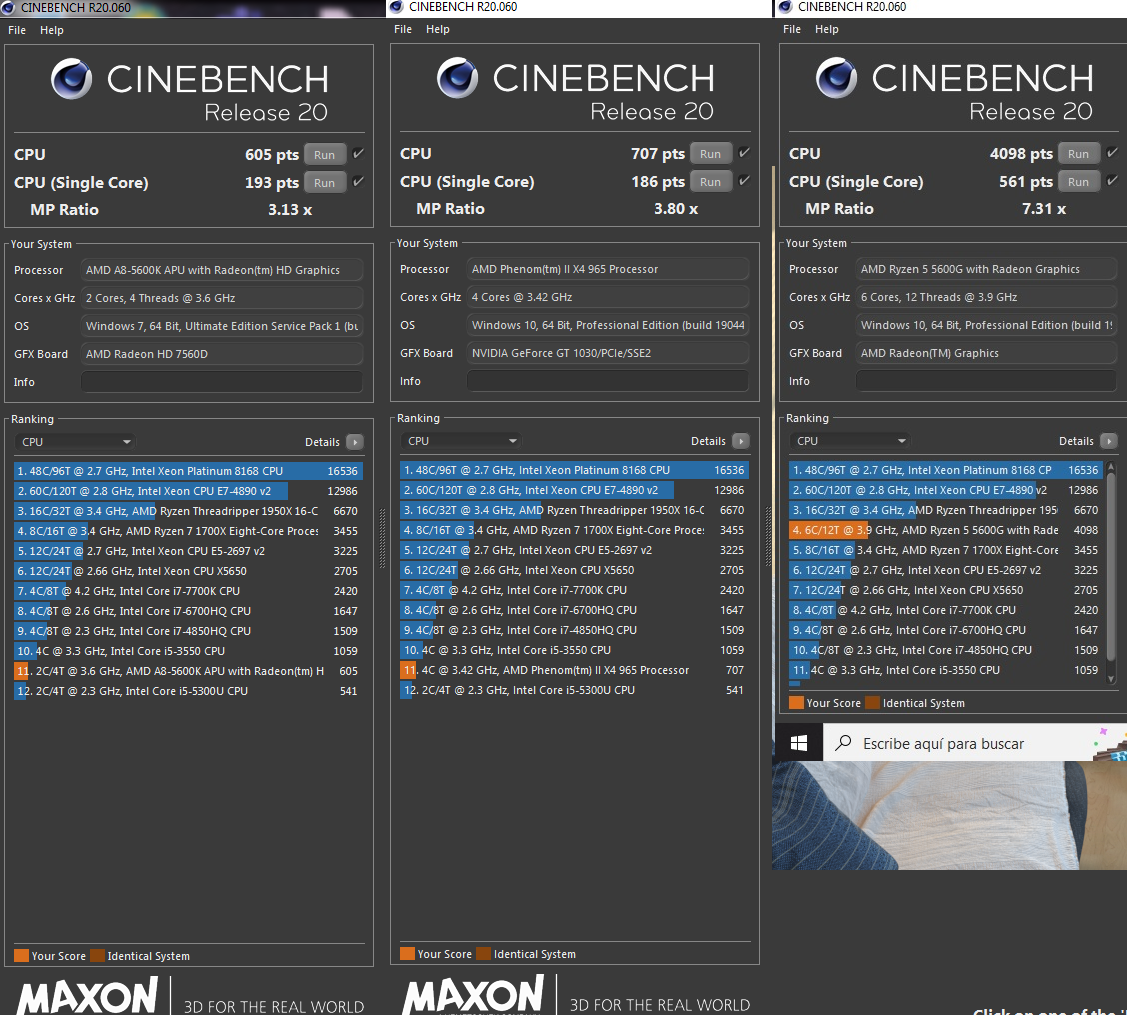Open the File menu in the A8-5600K window

[x=17, y=30]
